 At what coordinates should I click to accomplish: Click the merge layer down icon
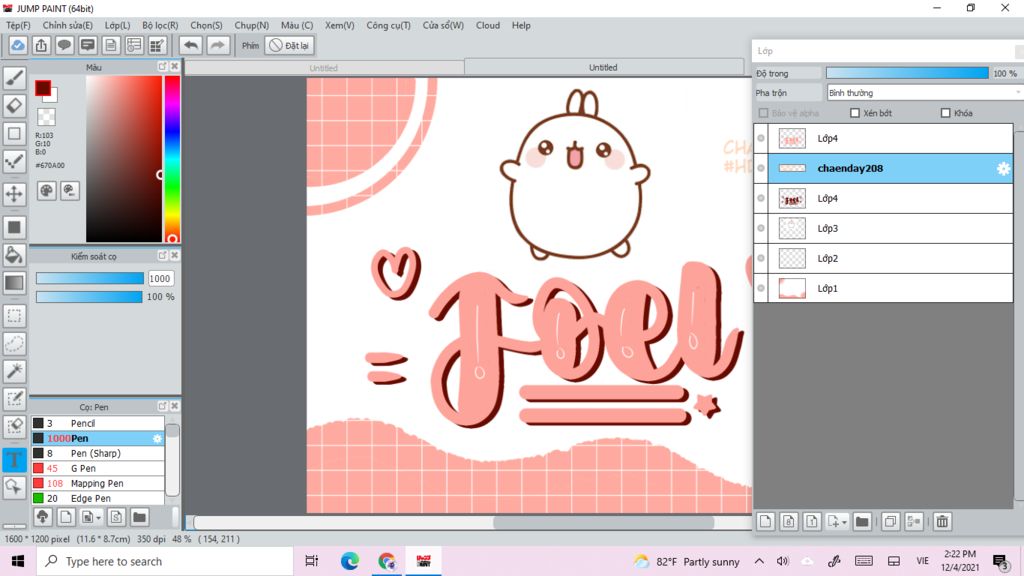(914, 521)
